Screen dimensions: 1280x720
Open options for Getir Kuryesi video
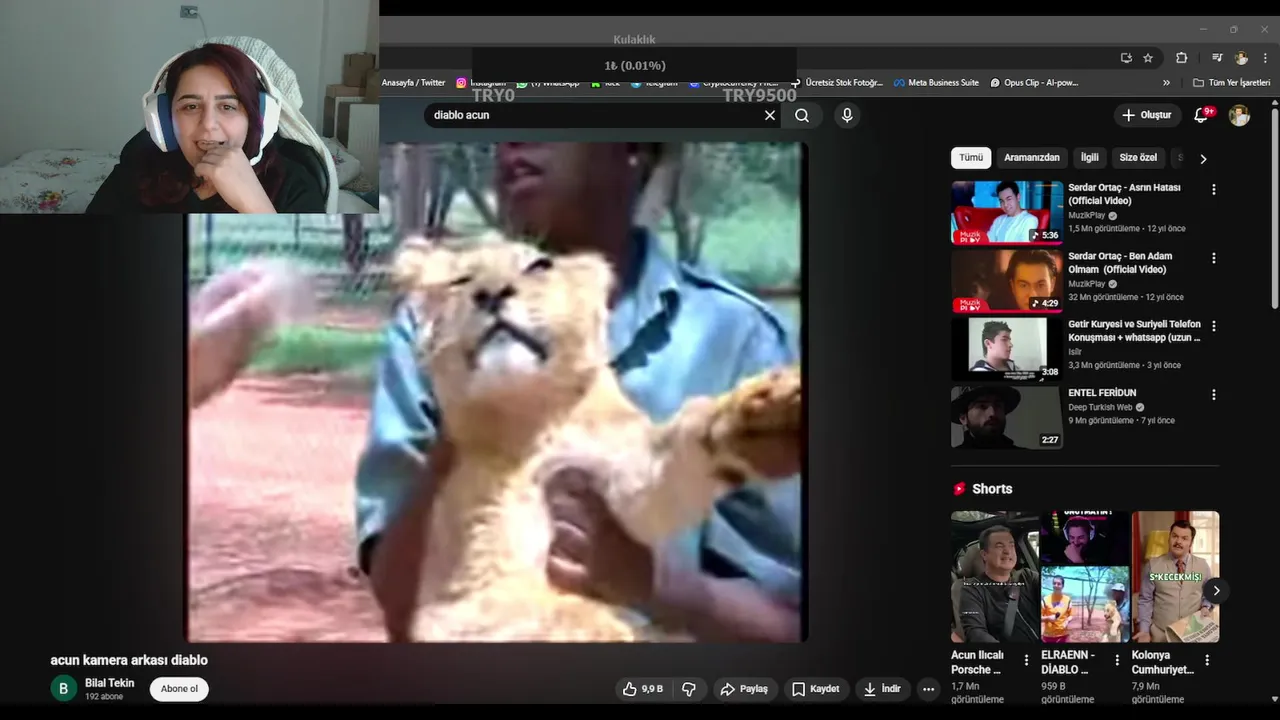click(1214, 326)
